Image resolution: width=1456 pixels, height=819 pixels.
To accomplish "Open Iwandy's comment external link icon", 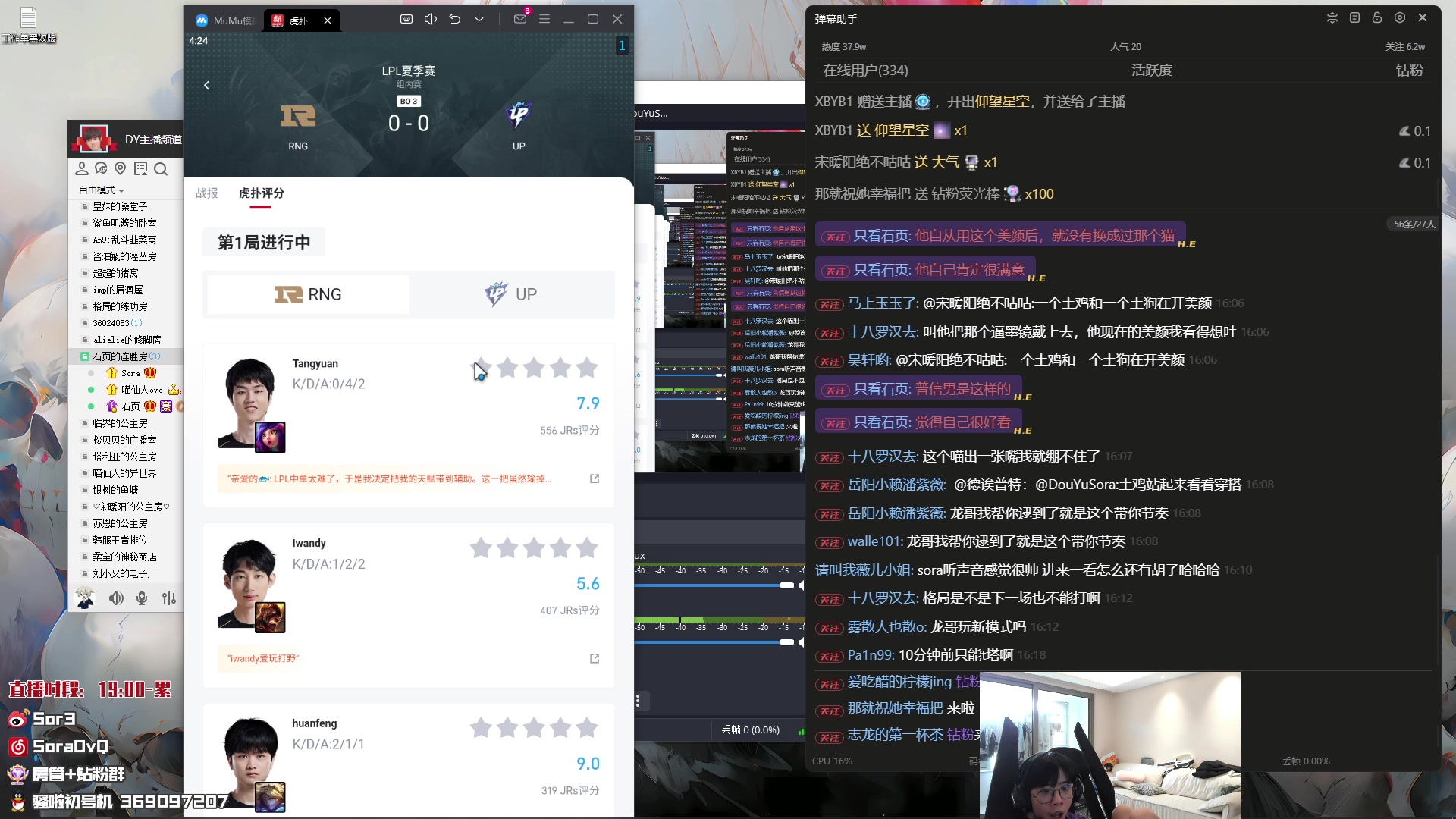I will pos(595,659).
